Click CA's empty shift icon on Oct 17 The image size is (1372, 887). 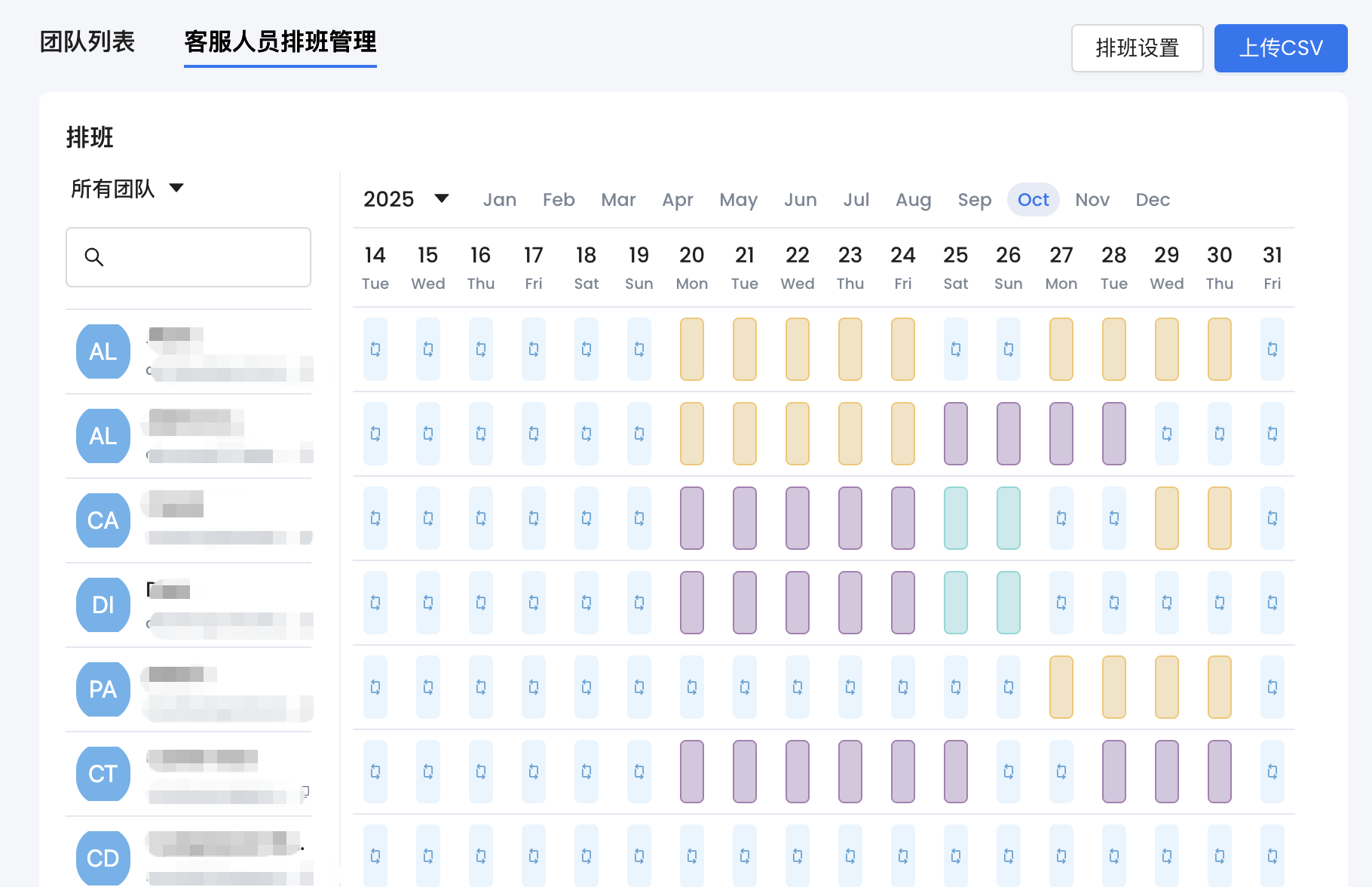tap(534, 518)
